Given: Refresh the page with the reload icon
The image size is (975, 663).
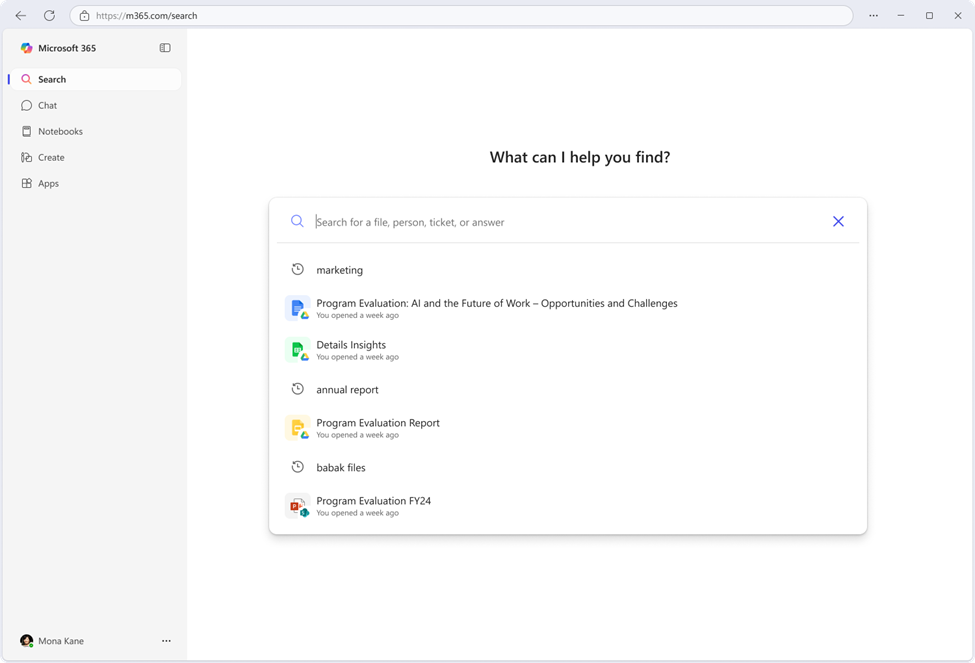Looking at the screenshot, I should click(x=48, y=15).
